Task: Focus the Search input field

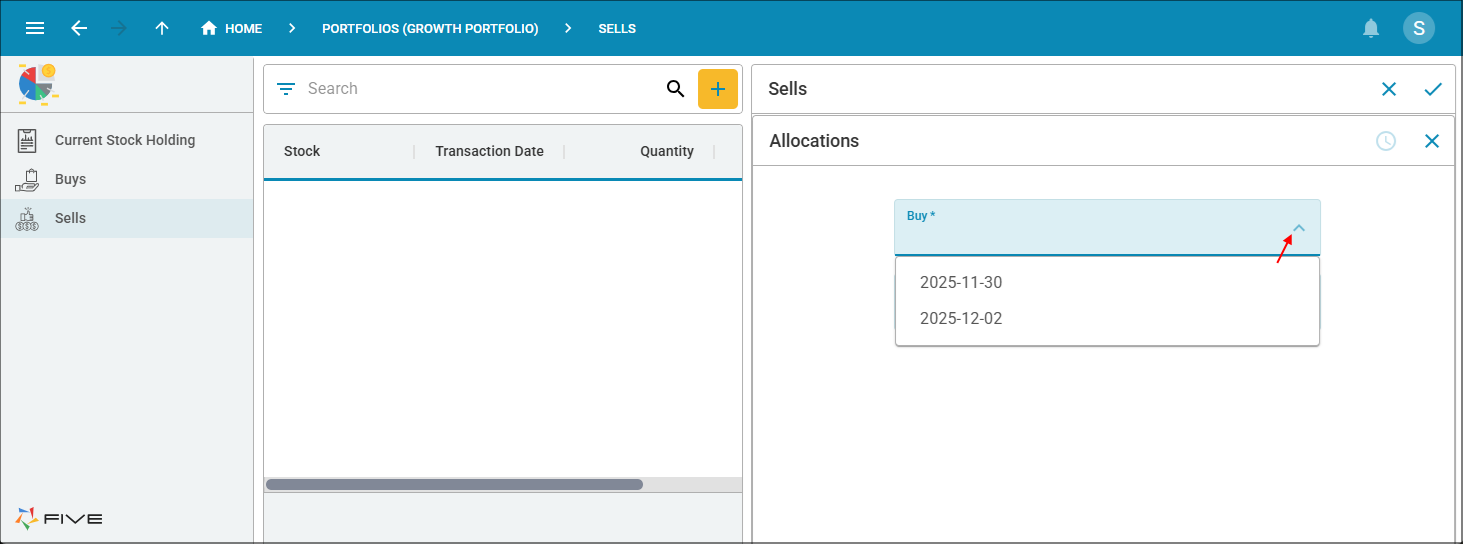Action: (480, 89)
